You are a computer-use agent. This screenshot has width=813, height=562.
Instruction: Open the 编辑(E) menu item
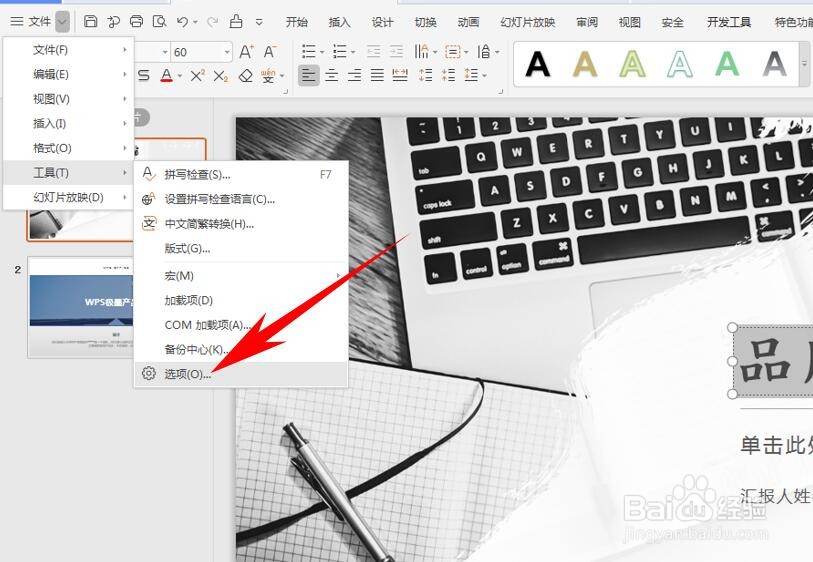point(68,74)
